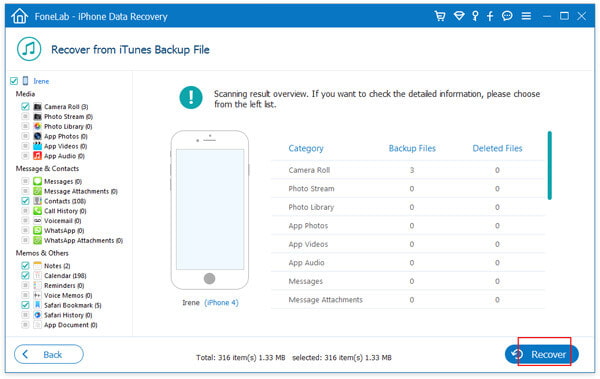Viewport: 600px width, 379px height.
Task: Uncheck the Contacts (108) checkbox
Action: [x=25, y=201]
